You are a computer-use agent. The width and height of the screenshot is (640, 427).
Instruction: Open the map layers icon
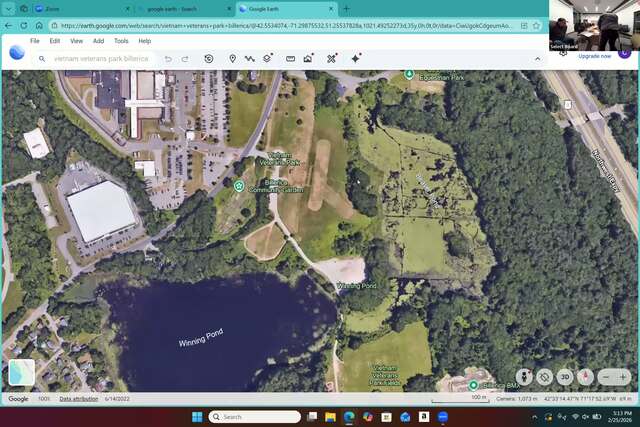(x=267, y=59)
